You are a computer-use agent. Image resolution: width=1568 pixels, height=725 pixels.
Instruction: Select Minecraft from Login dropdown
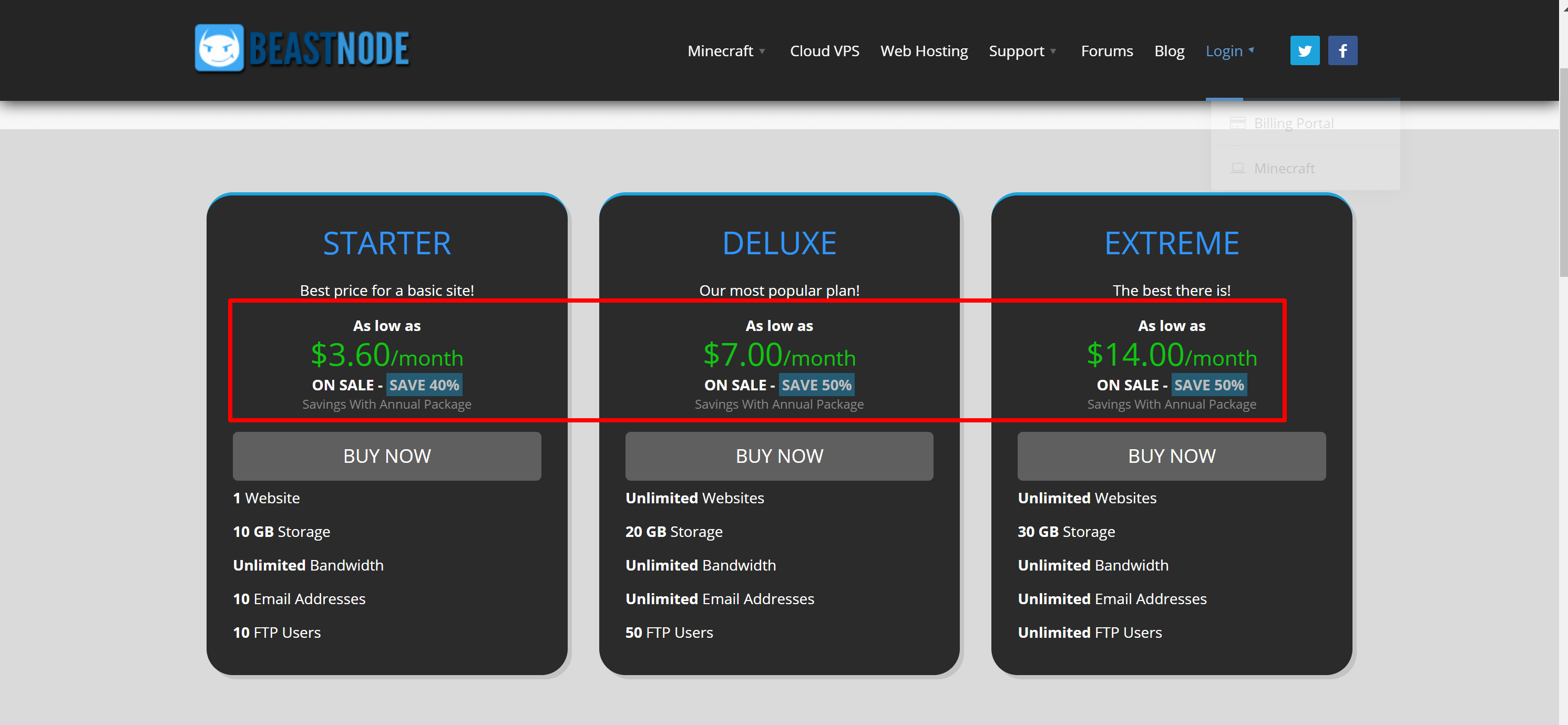[1305, 168]
